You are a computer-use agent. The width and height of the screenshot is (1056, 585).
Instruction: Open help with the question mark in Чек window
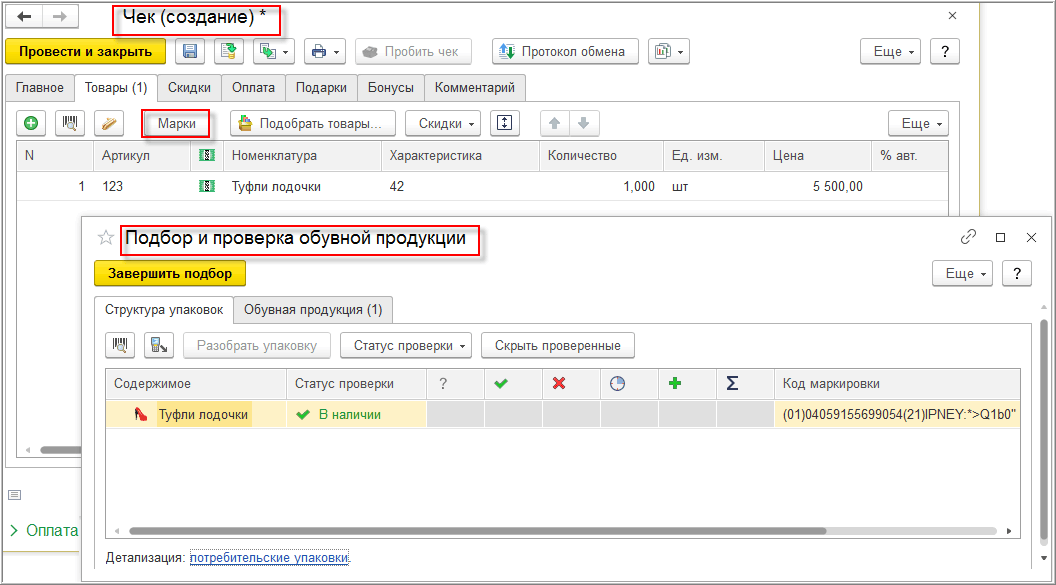(945, 51)
